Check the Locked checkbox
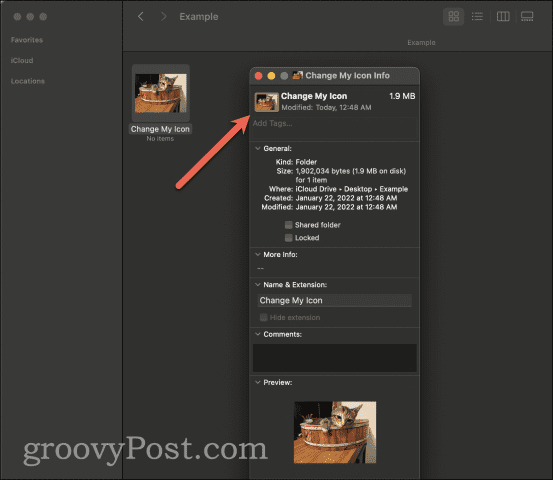Viewport: 553px width, 480px height. point(288,238)
